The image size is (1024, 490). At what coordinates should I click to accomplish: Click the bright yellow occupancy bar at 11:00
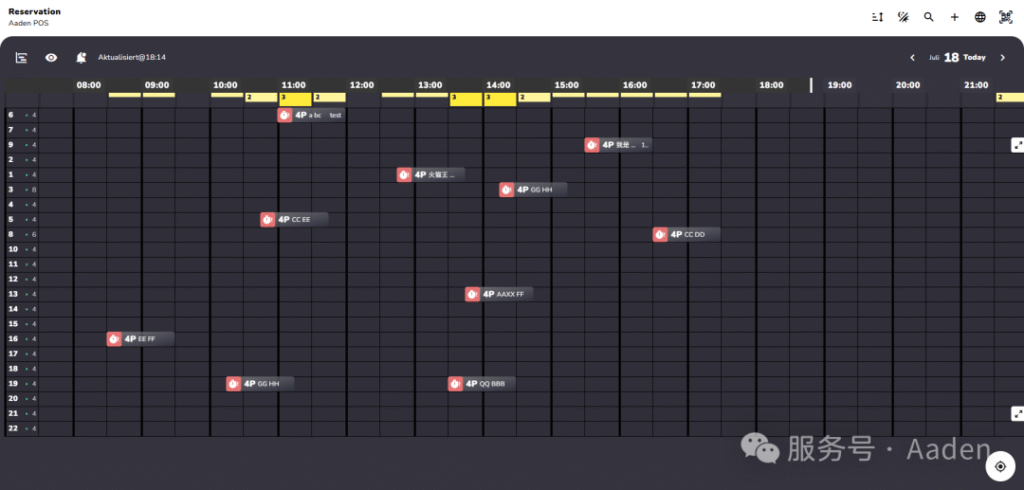coord(295,98)
